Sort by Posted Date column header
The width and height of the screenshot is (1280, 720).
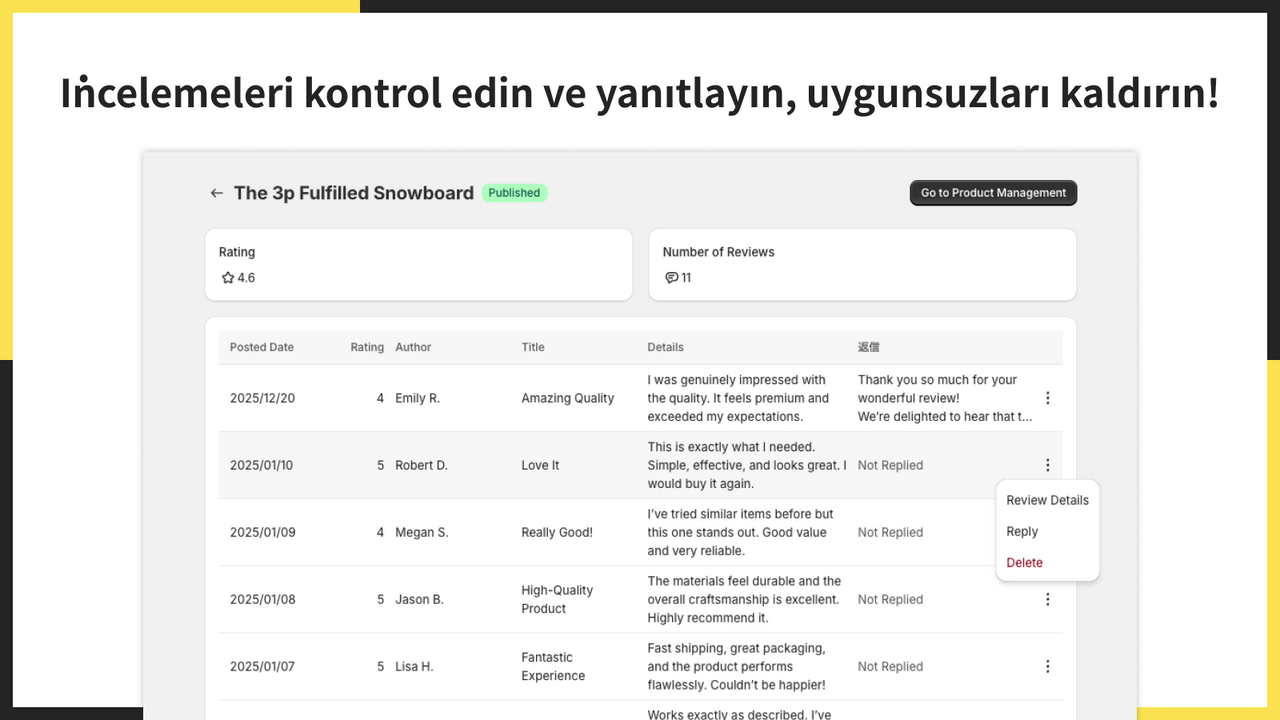point(262,347)
